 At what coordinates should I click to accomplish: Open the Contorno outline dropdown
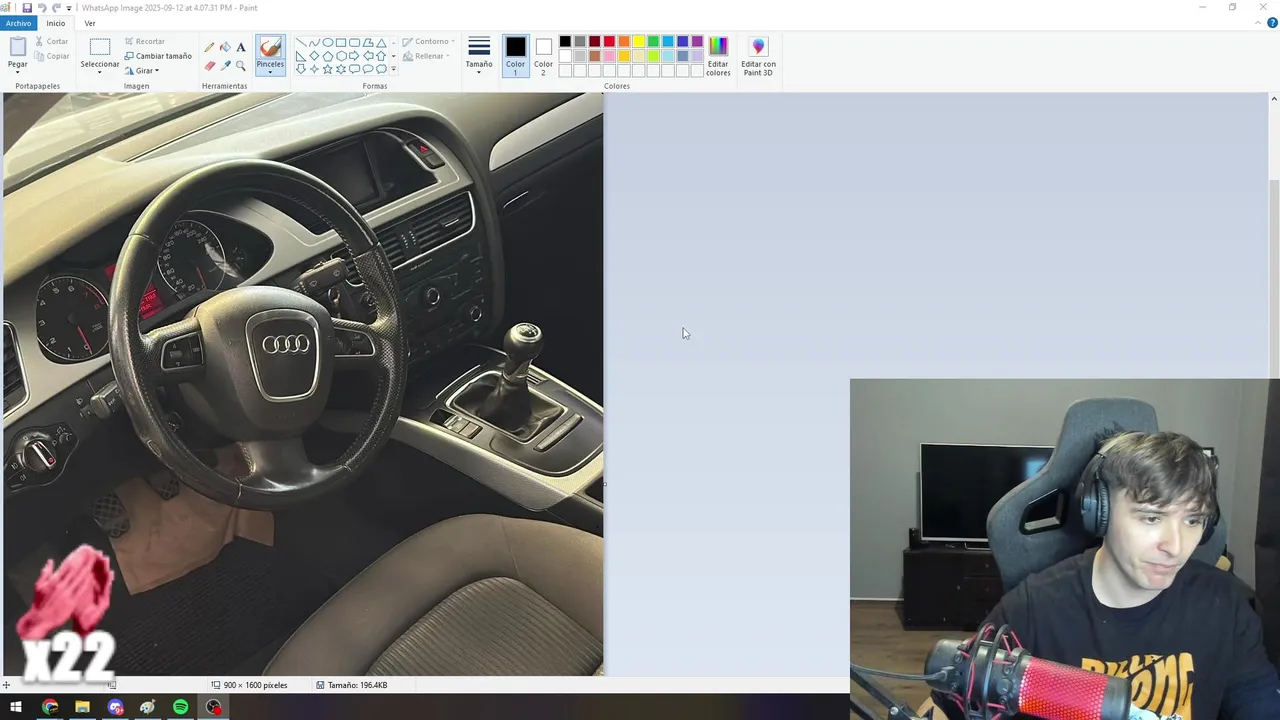[x=428, y=42]
